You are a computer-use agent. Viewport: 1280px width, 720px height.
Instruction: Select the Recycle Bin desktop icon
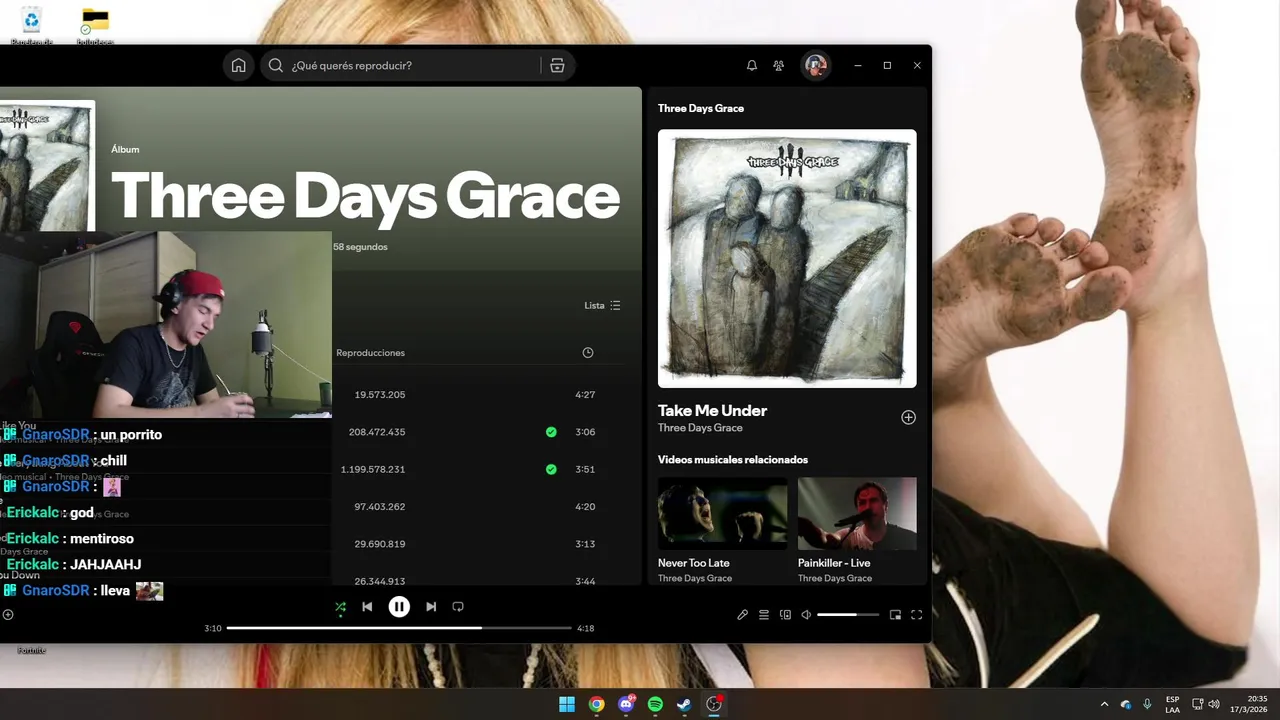click(31, 25)
